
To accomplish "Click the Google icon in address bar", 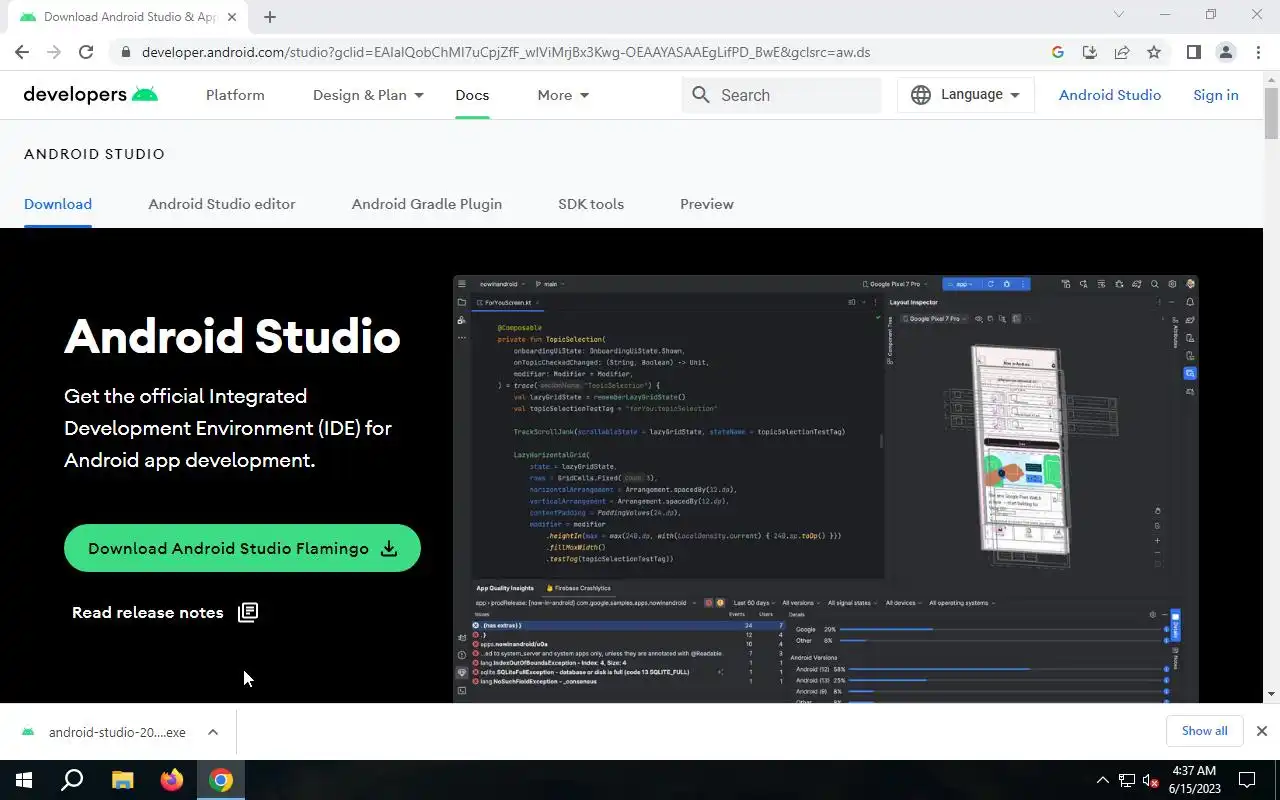I will click(x=1058, y=52).
